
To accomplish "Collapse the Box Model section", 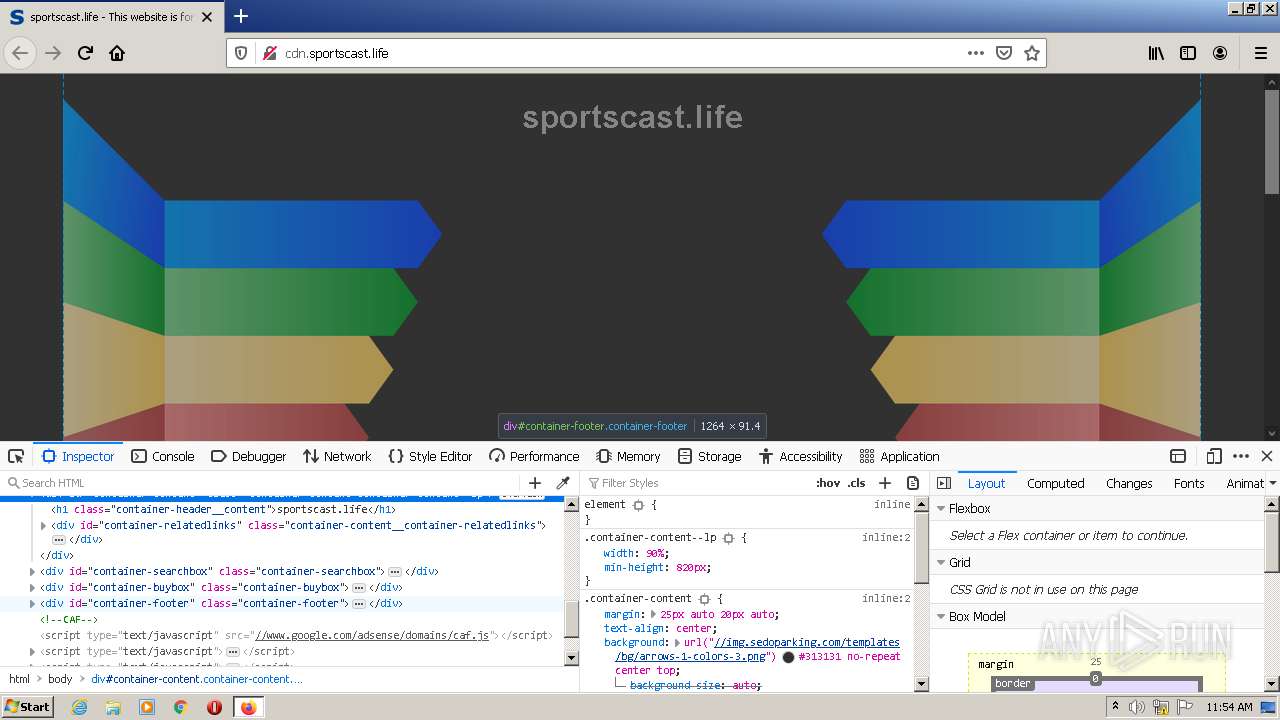I will 941,617.
